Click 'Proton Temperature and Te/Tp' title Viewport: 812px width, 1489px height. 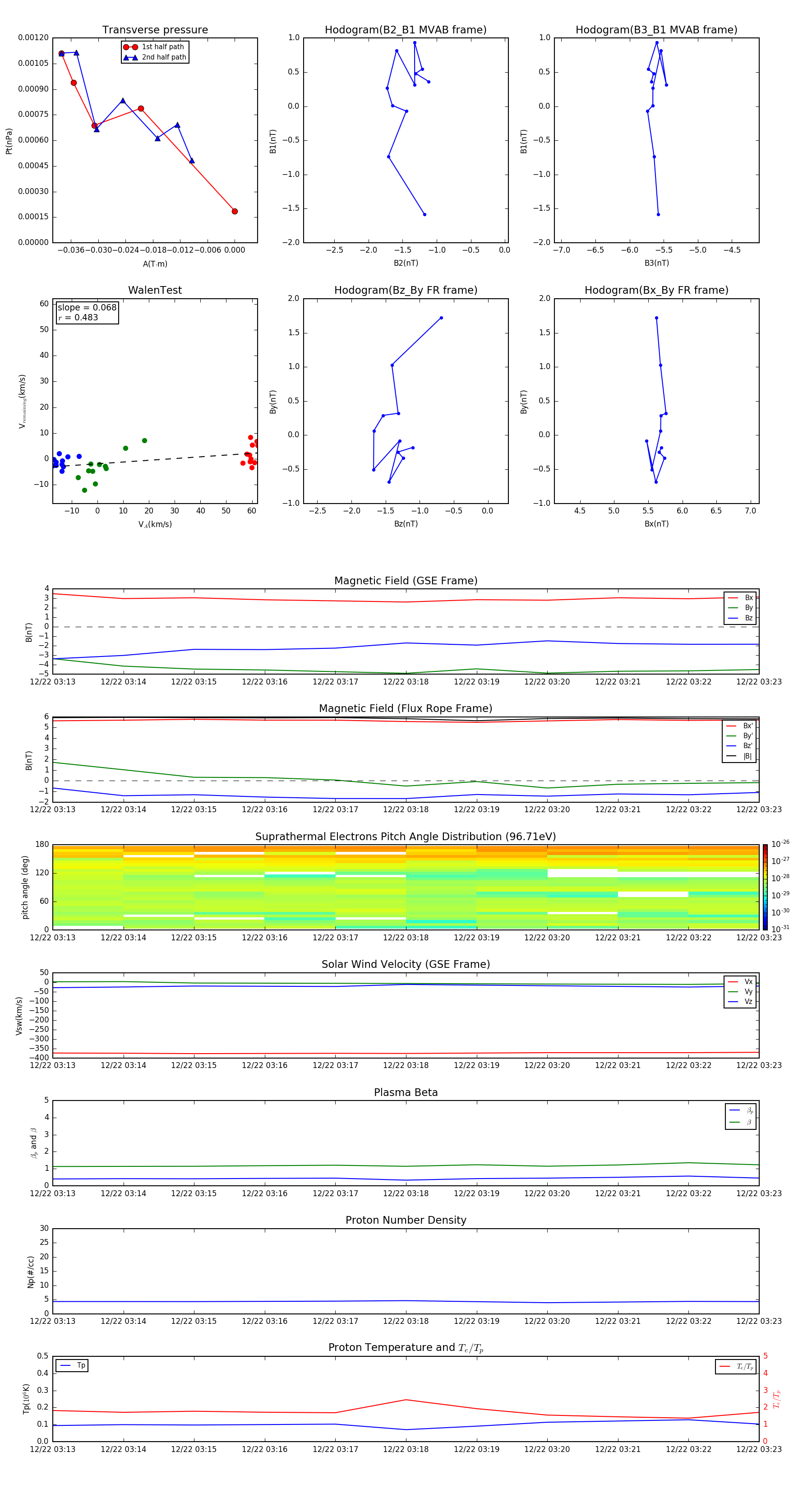coord(406,1348)
